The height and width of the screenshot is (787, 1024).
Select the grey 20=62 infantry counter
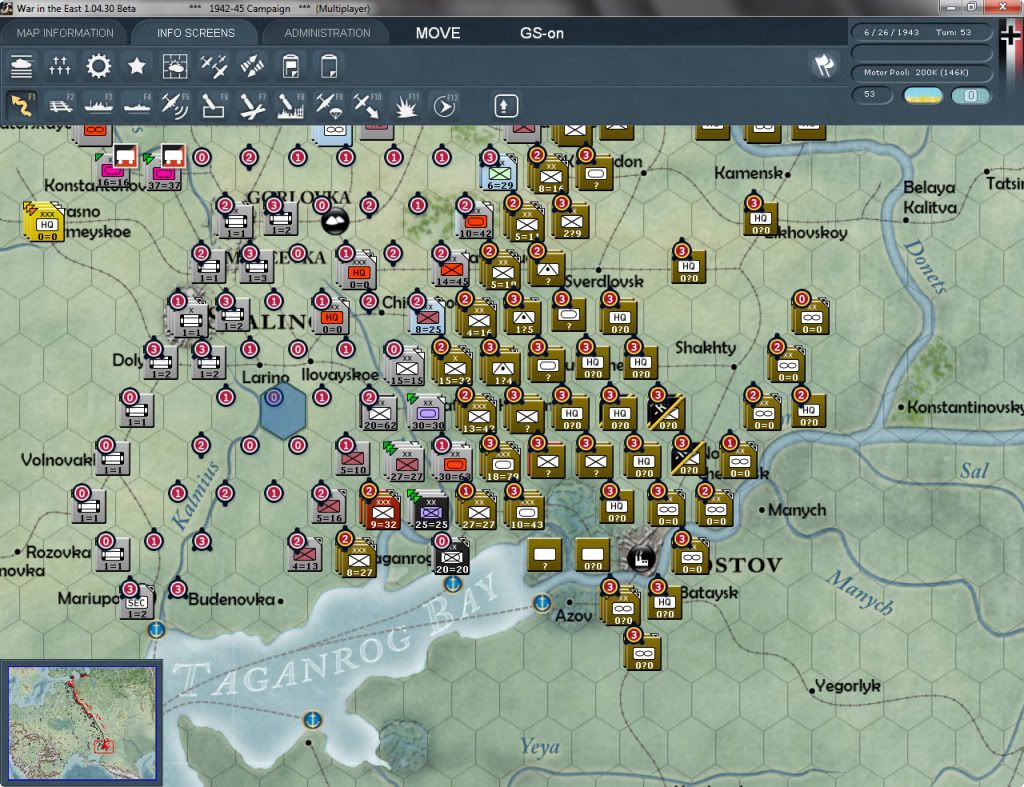pyautogui.click(x=379, y=414)
